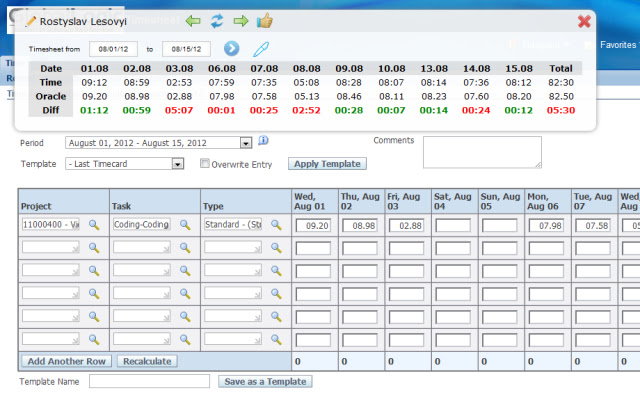Click the info icon beside Period dropdown
640x400 pixels.
263,142
